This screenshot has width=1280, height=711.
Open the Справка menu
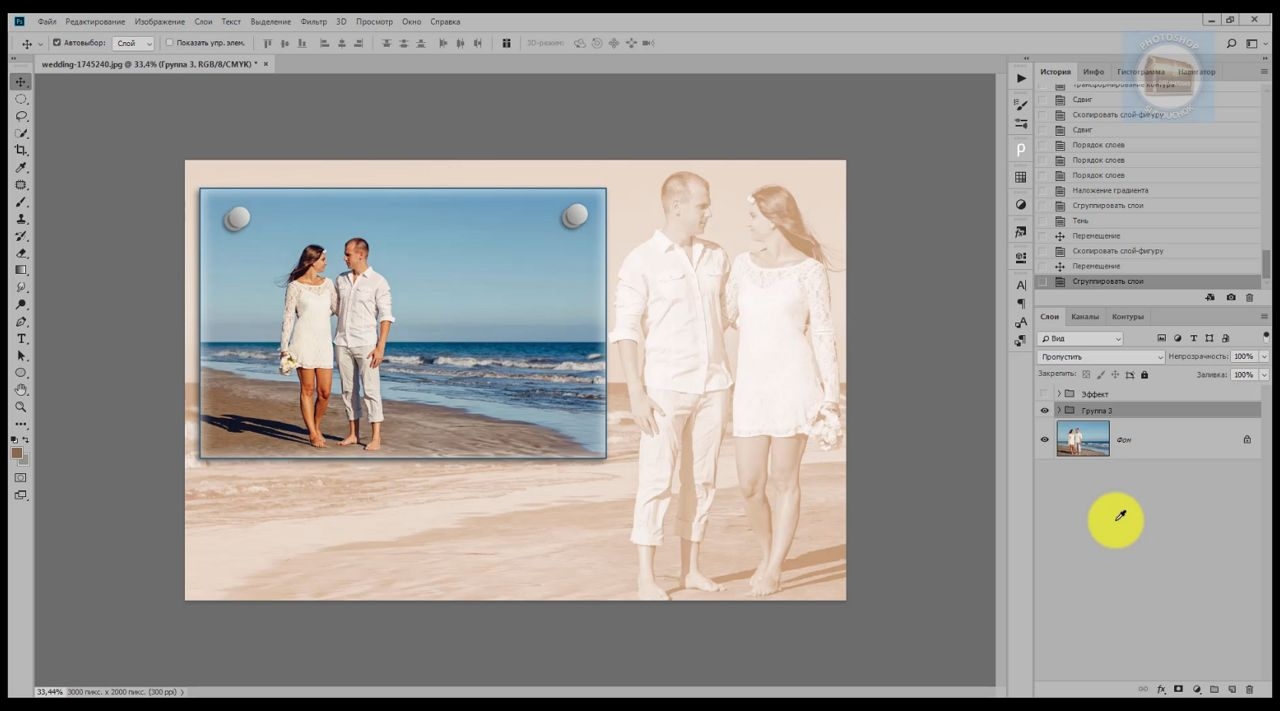445,21
